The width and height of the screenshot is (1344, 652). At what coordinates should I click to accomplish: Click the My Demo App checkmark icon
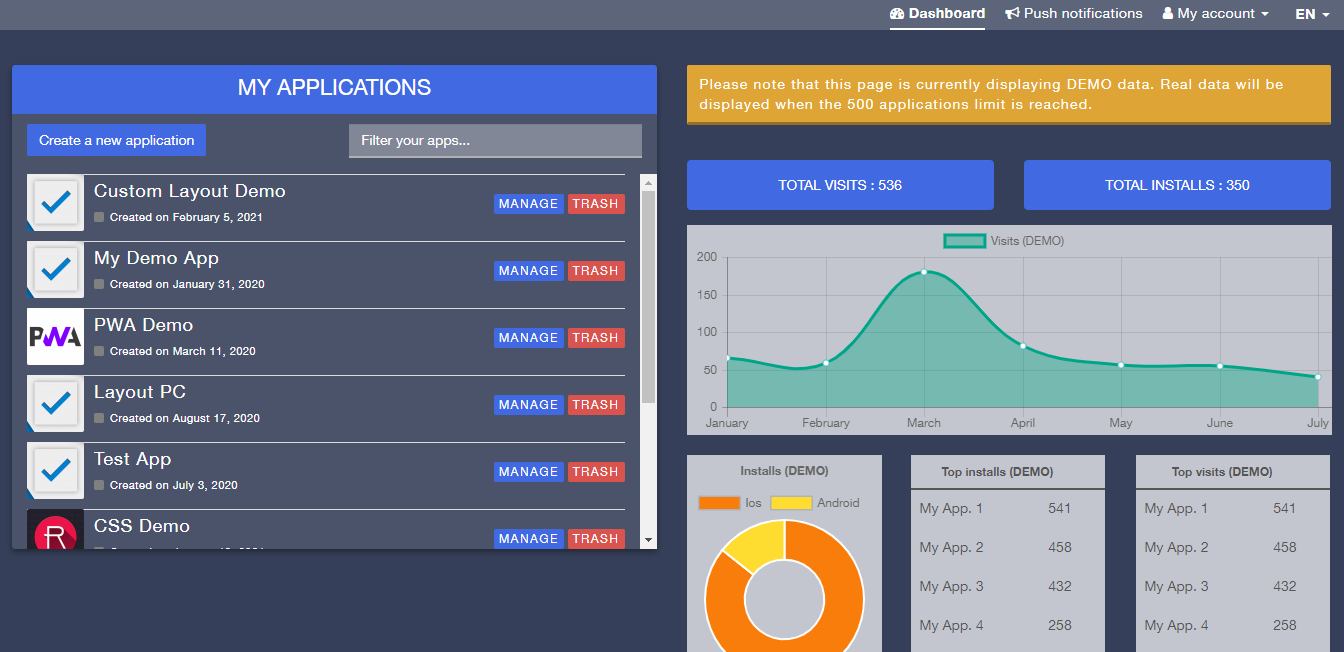point(55,270)
